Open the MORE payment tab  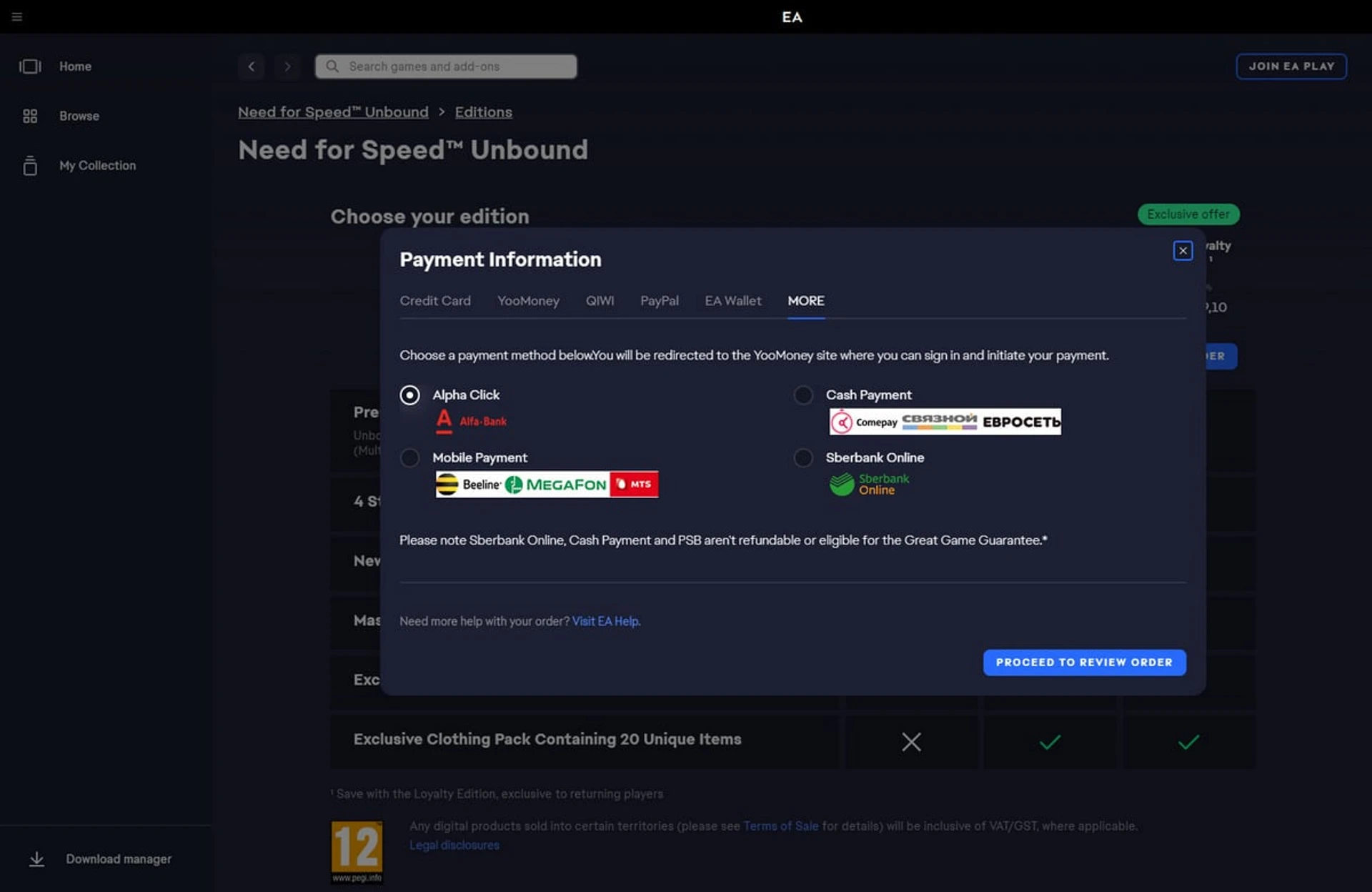[x=806, y=301]
